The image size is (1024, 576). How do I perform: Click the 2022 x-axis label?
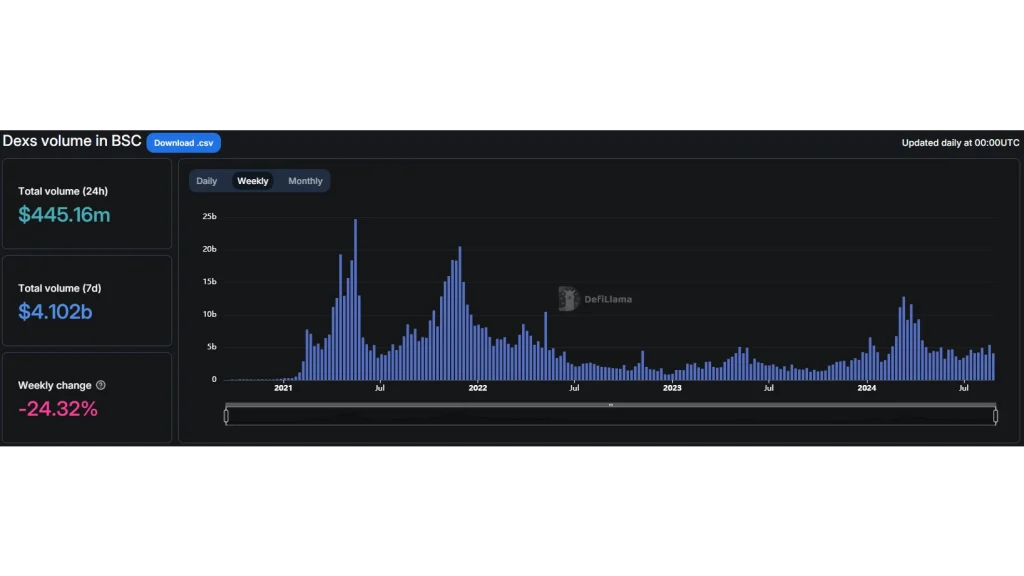[x=477, y=388]
